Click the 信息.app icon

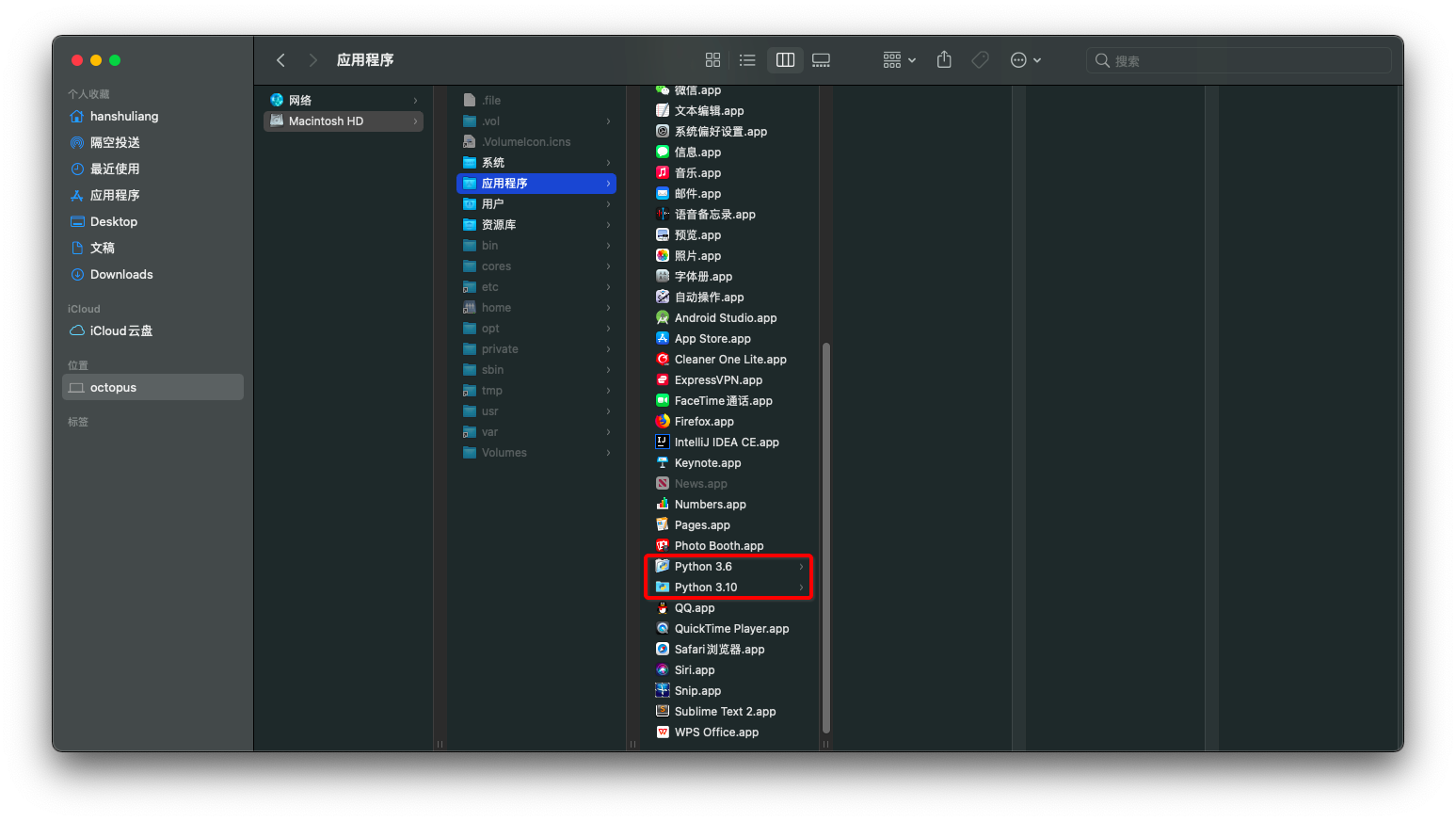(663, 153)
